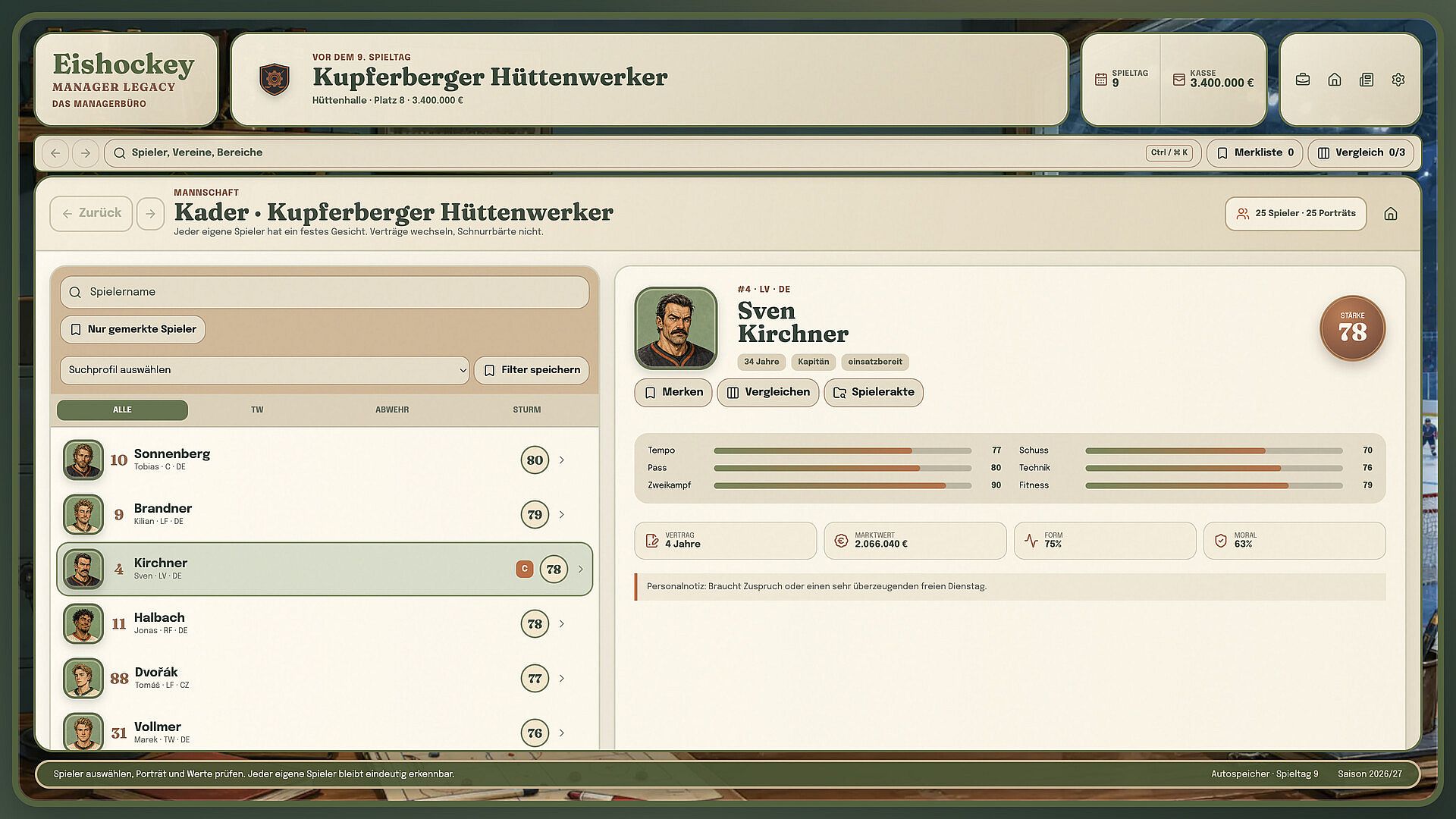Click the forward arrow in navigation bar
The image size is (1456, 819).
86,153
